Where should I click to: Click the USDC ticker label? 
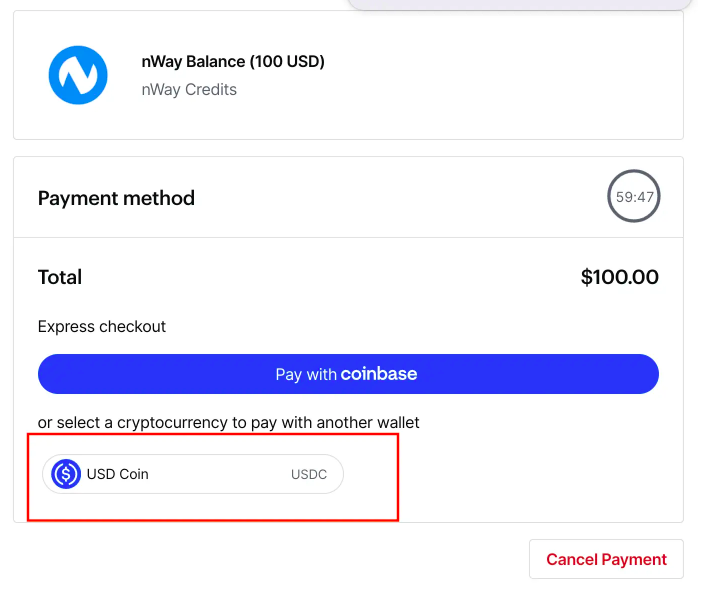pyautogui.click(x=309, y=474)
